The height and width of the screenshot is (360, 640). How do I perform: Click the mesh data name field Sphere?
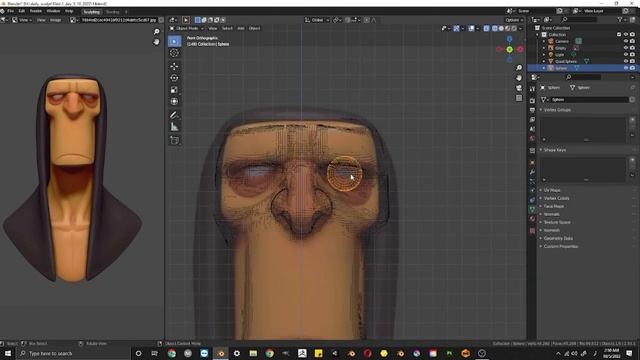click(588, 100)
